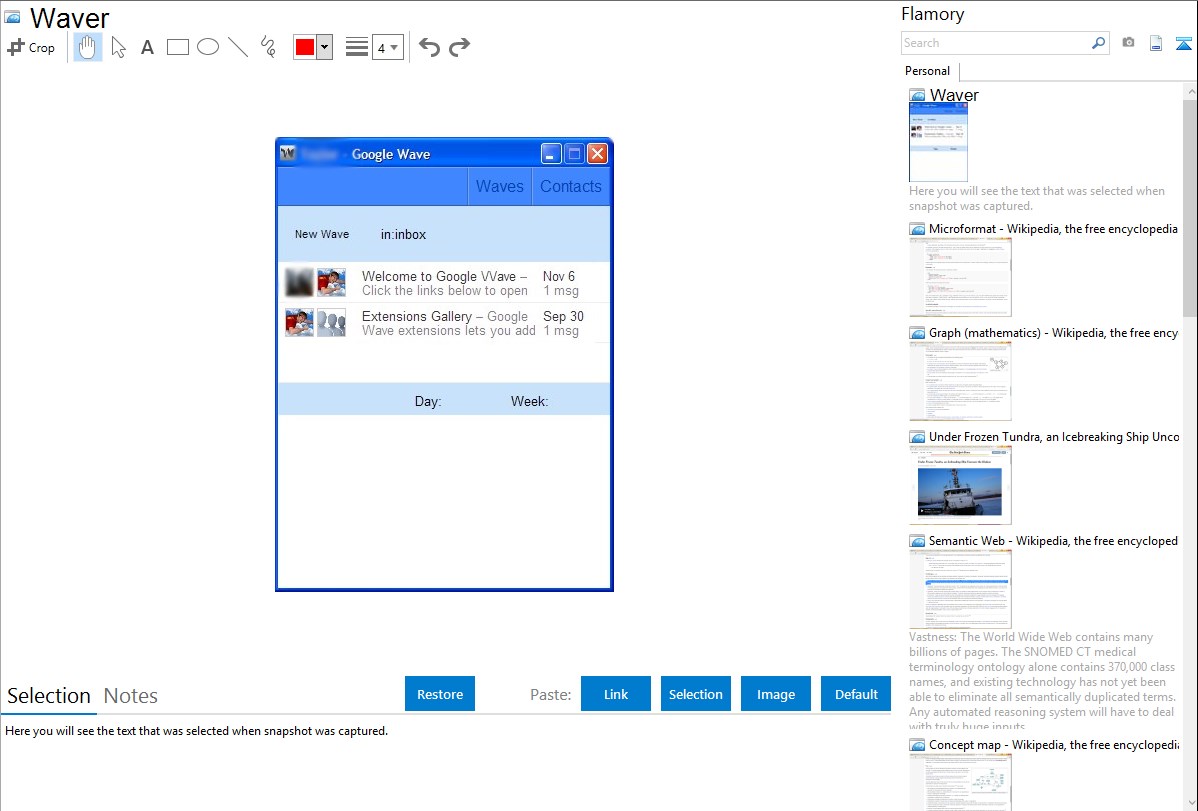Click the search magnifier icon
The image size is (1198, 811).
[x=1099, y=43]
